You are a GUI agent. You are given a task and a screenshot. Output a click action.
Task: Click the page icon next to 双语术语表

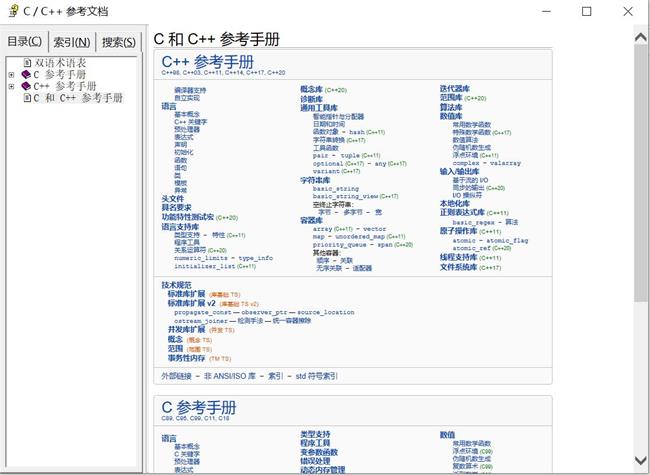tap(27, 63)
